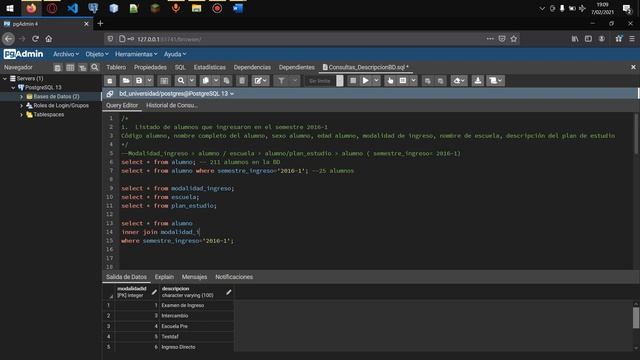The image size is (640, 360).
Task: Click the View data grid icon in toolbar
Action: [164, 81]
